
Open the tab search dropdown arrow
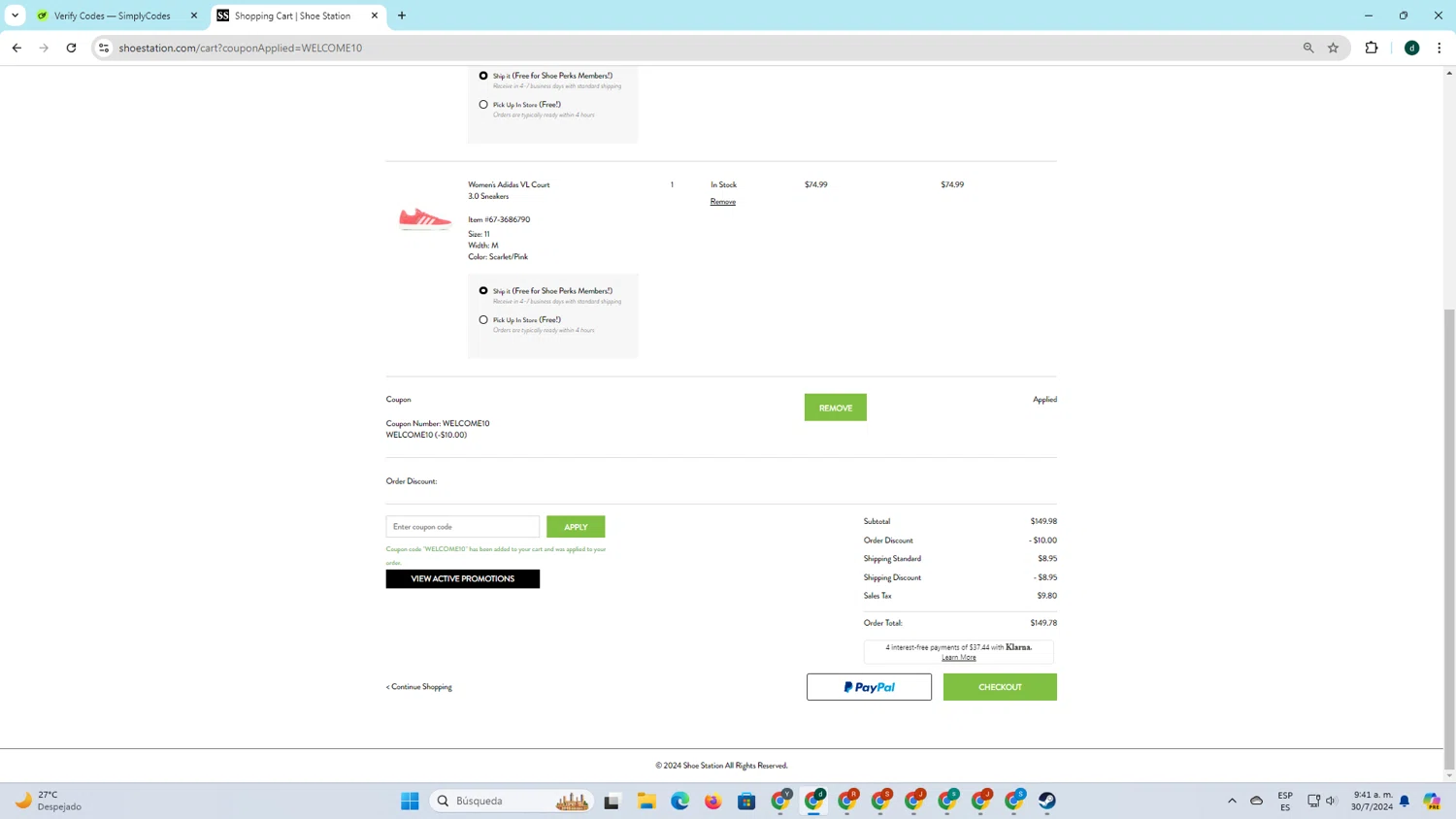[16, 16]
